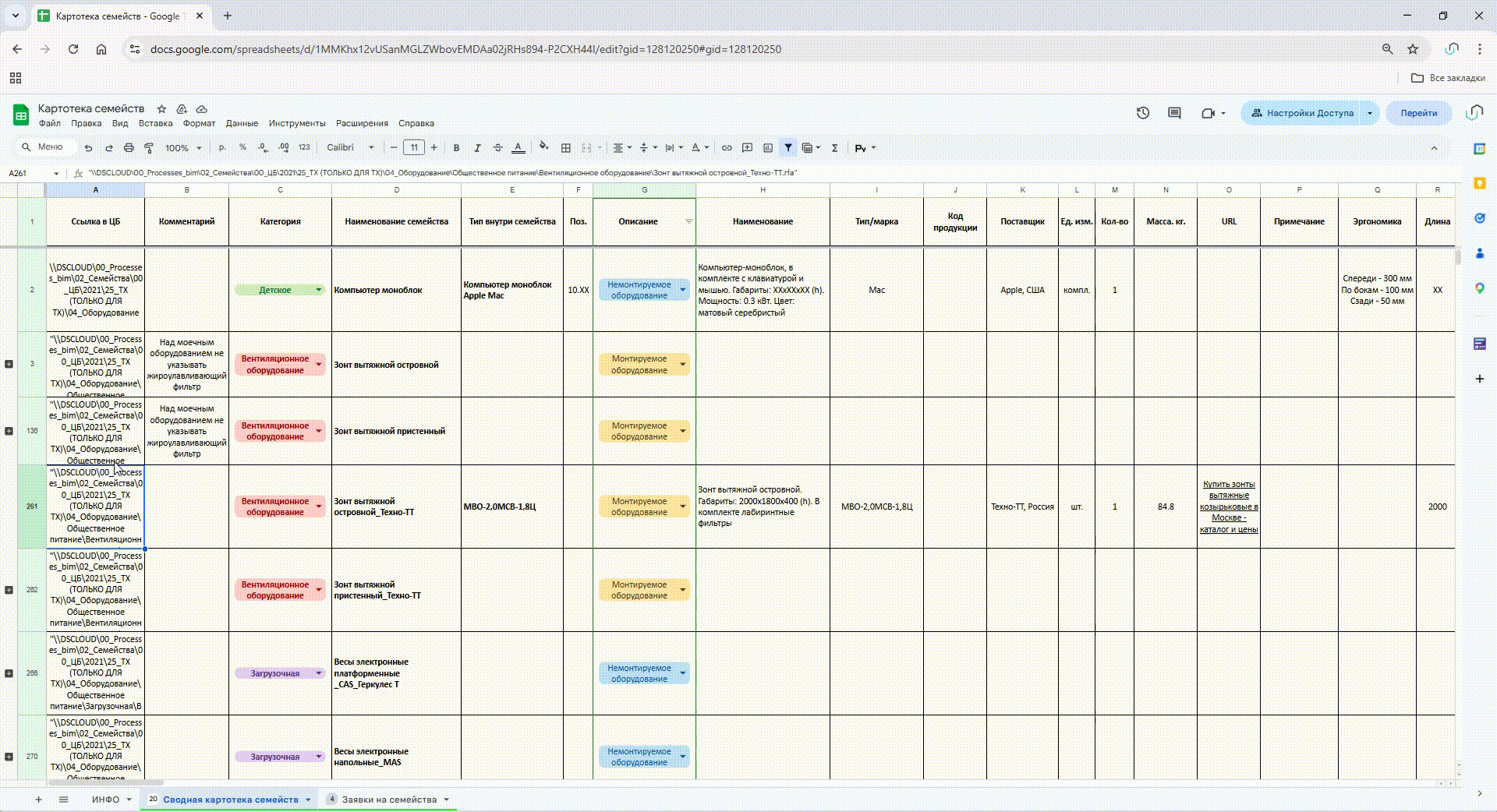Open version history clock icon
Image resolution: width=1497 pixels, height=812 pixels.
coord(1143,113)
